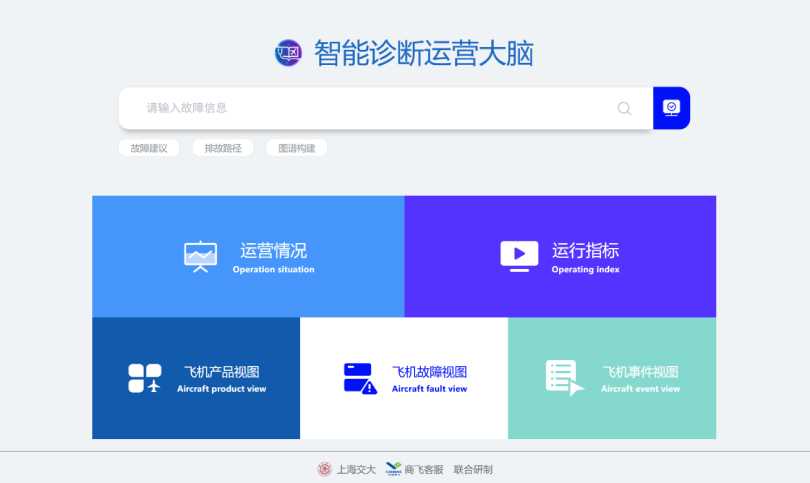Viewport: 810px width, 483px height.
Task: Click the brain logo icon beside the title
Action: (288, 53)
